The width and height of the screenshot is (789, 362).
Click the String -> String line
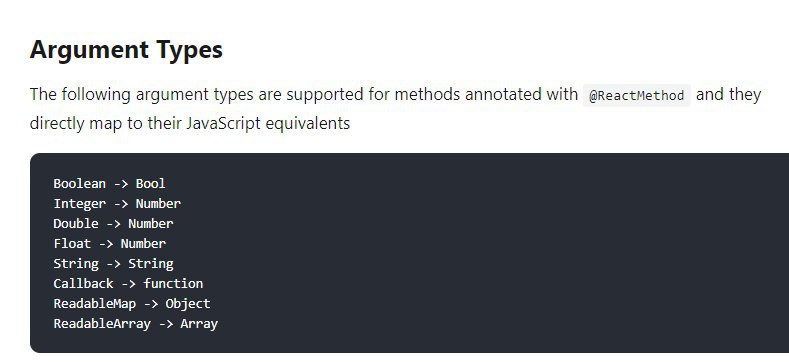pyautogui.click(x=113, y=264)
